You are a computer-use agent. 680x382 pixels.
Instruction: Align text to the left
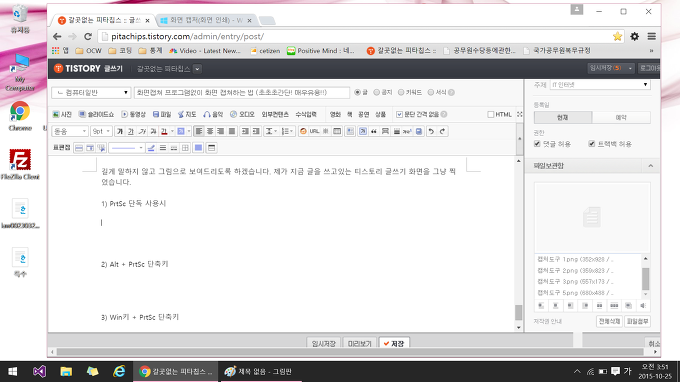click(199, 131)
